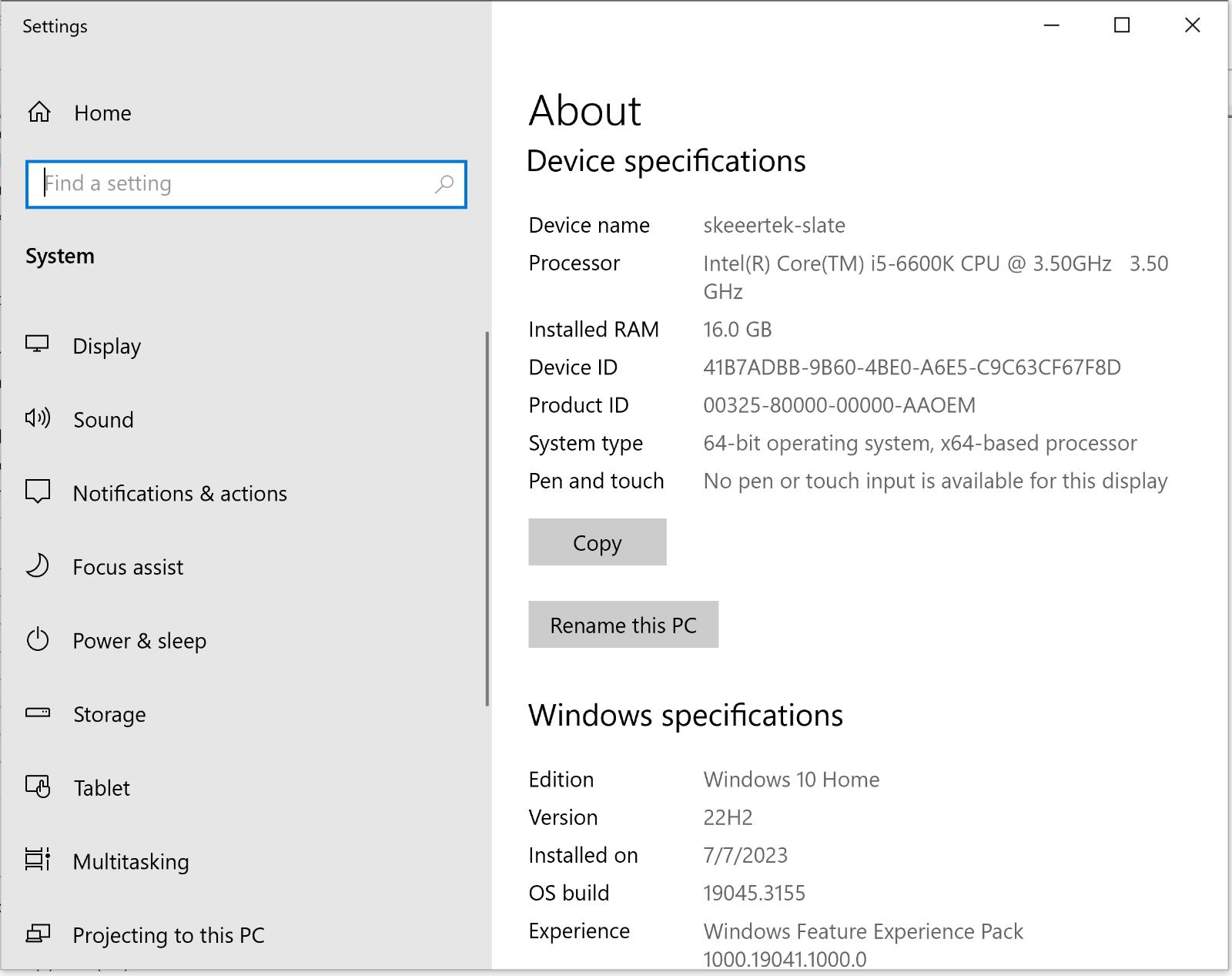Focus the Find a setting search box
The height and width of the screenshot is (976, 1232).
point(246,184)
